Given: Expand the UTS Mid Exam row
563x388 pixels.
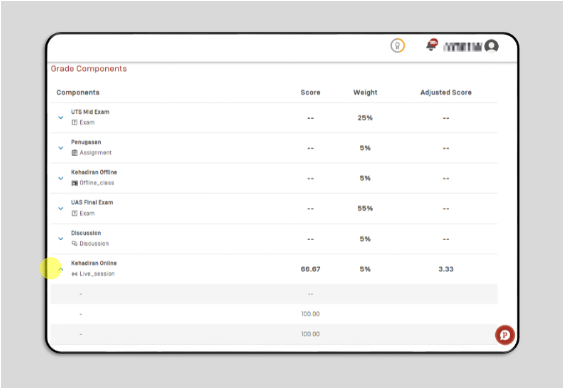Looking at the screenshot, I should pyautogui.click(x=61, y=117).
